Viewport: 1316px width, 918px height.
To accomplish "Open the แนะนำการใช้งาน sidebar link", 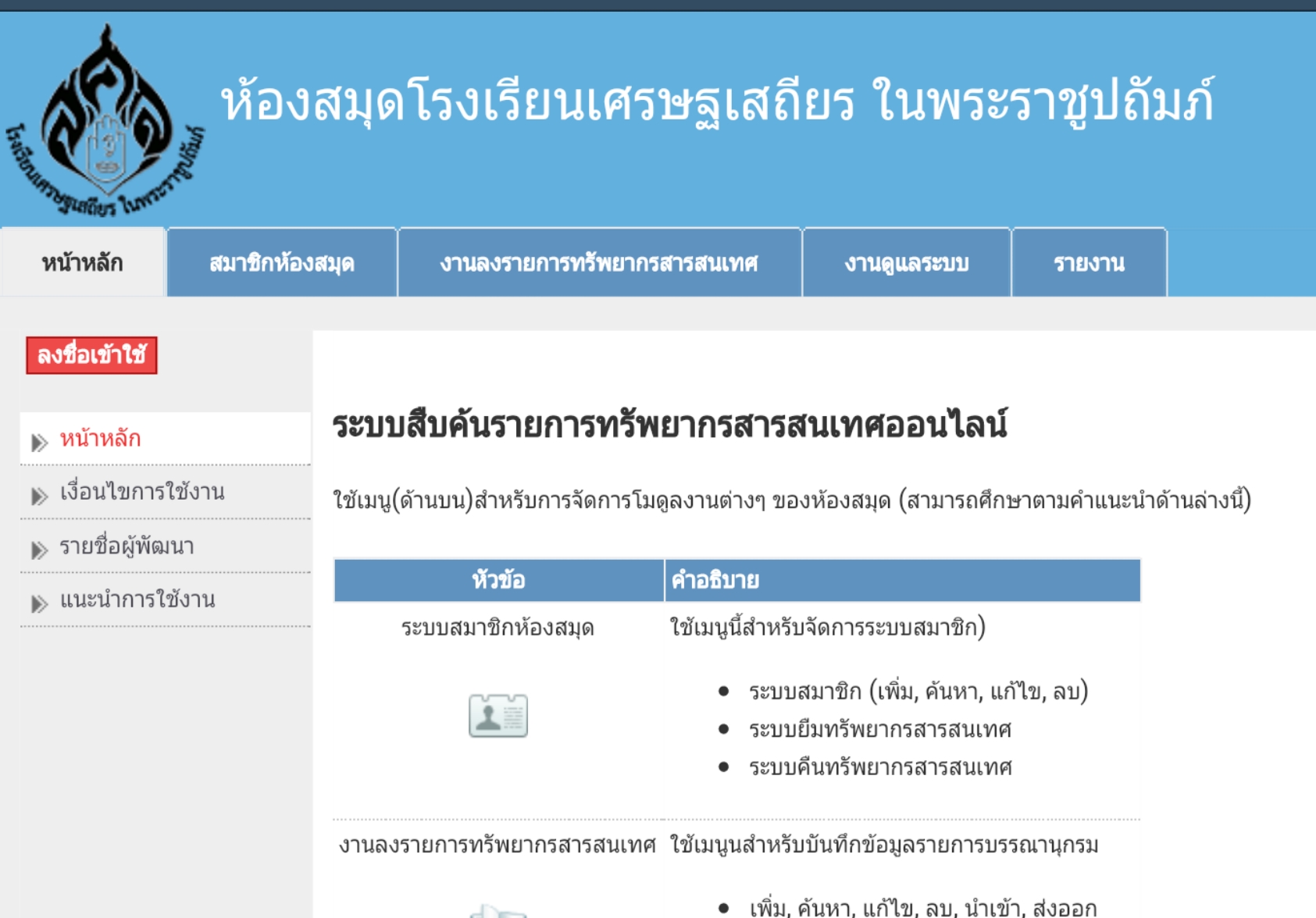I will 137,600.
